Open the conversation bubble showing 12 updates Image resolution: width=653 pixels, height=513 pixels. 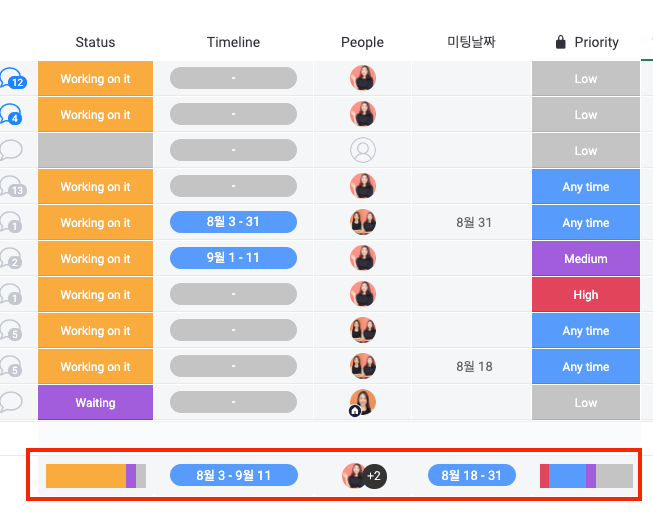coord(12,78)
